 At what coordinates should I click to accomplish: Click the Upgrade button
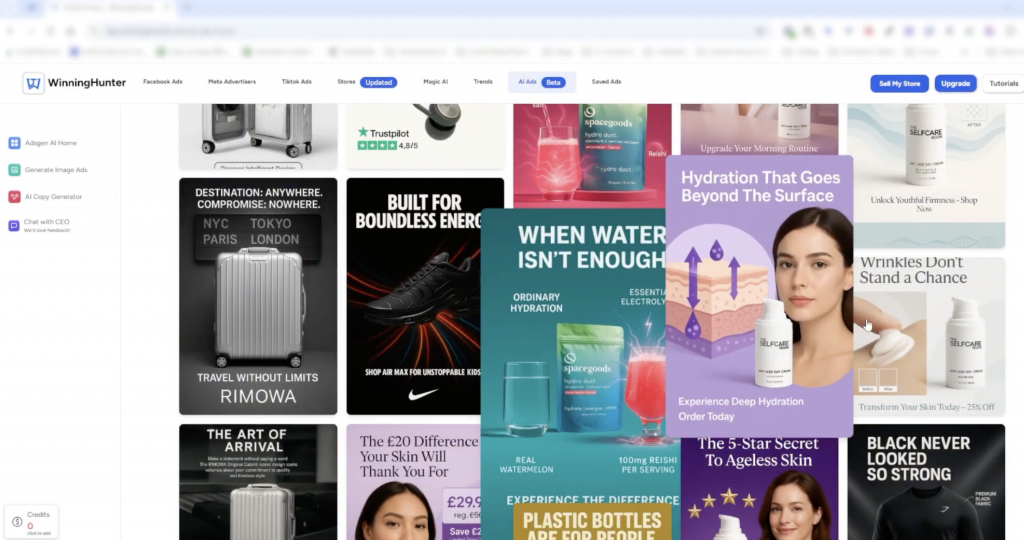click(955, 83)
